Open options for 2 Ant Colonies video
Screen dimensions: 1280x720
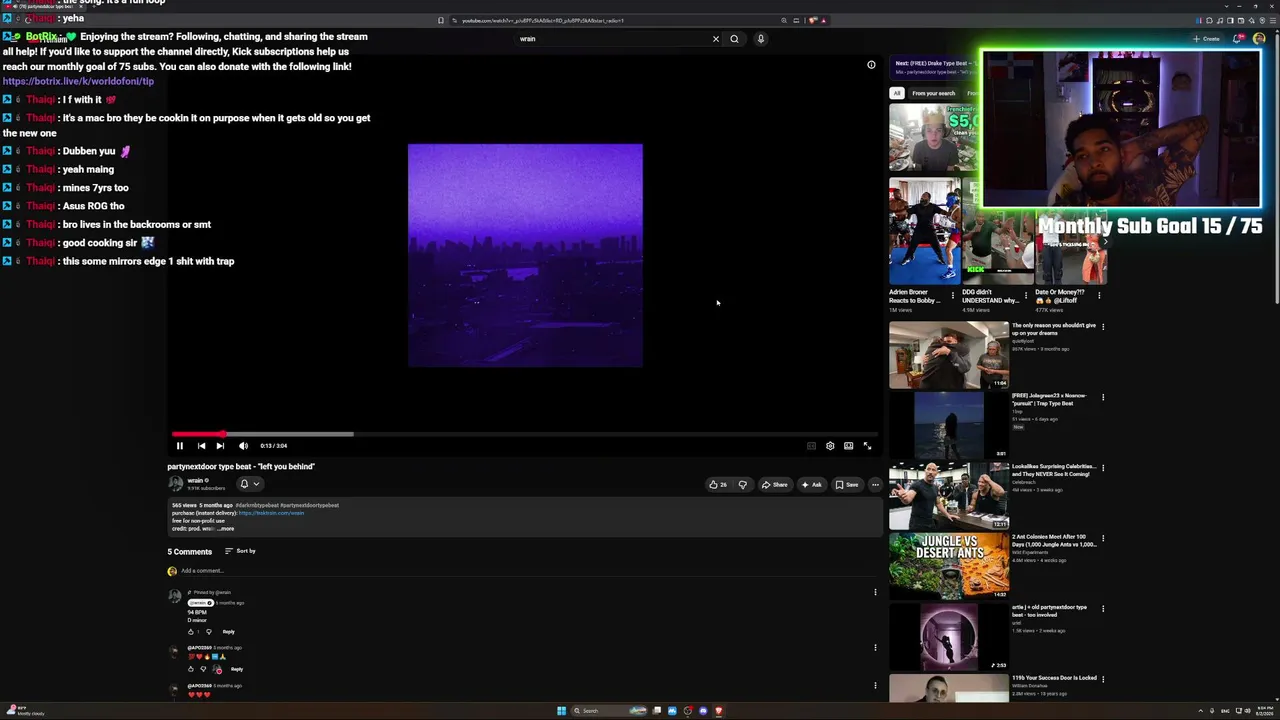pyautogui.click(x=1103, y=539)
